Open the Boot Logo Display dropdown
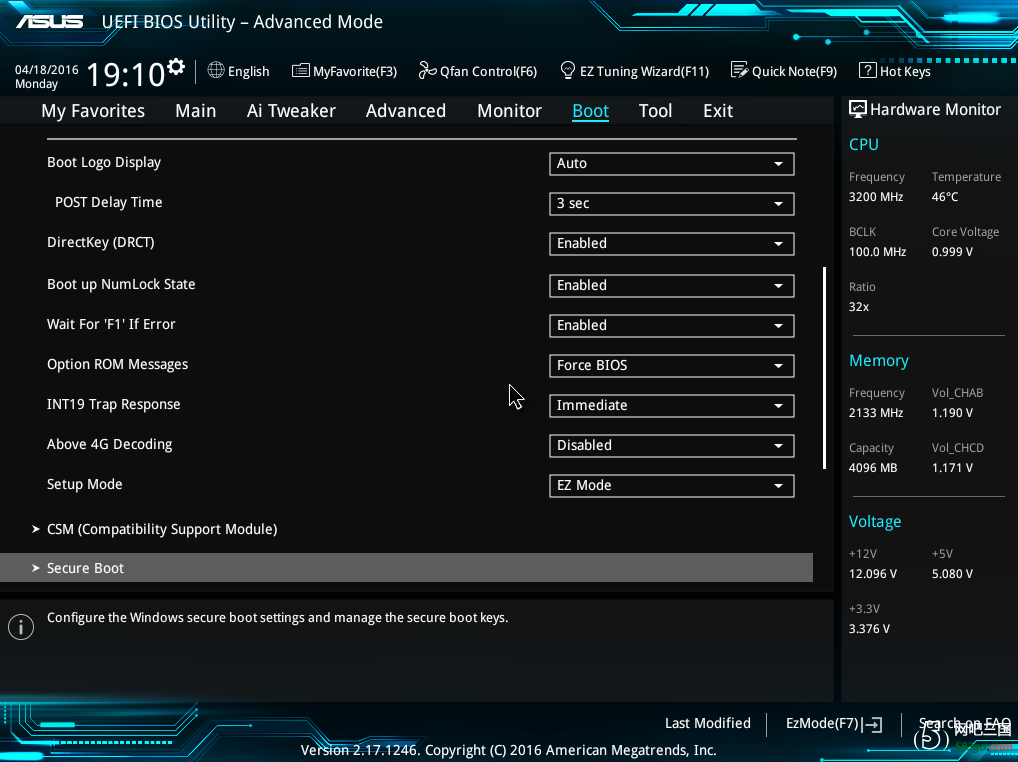The image size is (1018, 762). [671, 164]
